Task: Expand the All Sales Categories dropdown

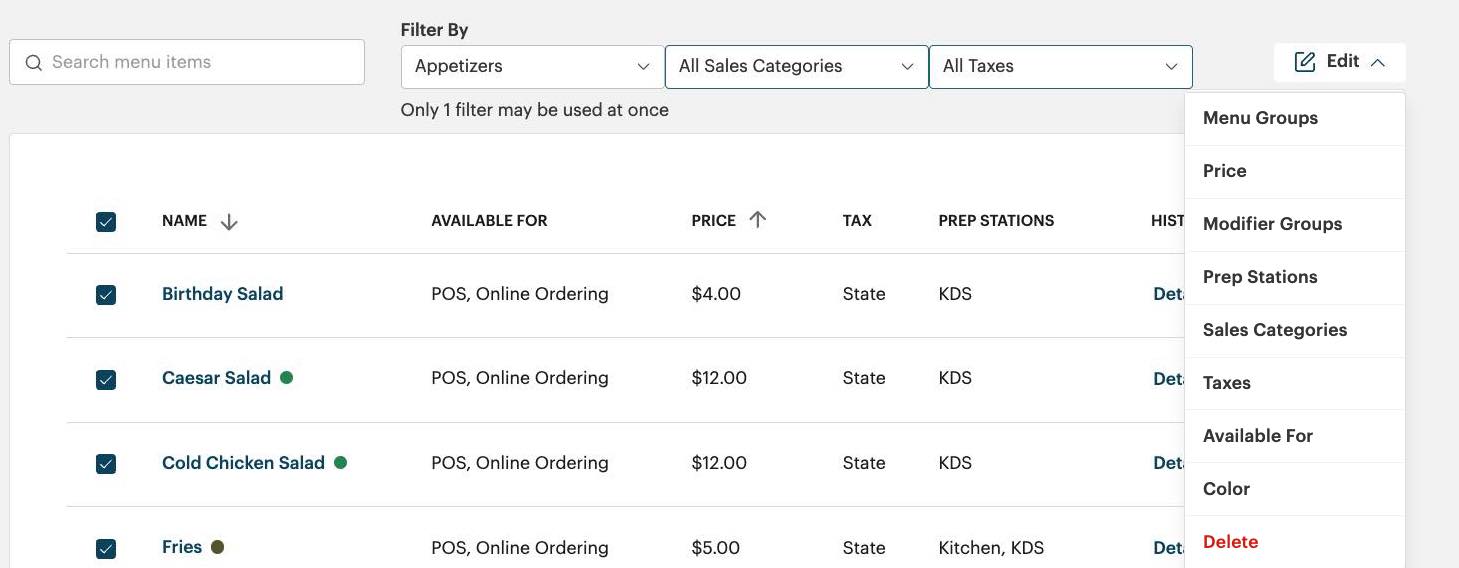Action: (796, 66)
